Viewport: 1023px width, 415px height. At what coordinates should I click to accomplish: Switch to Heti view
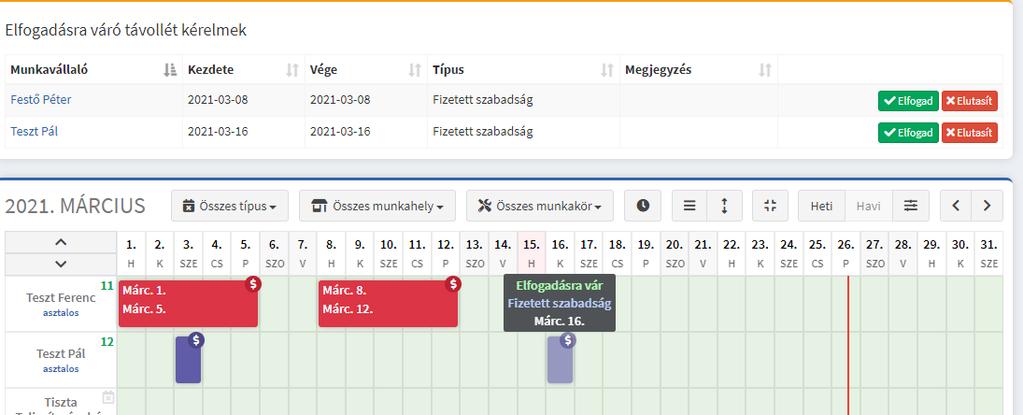pyautogui.click(x=821, y=206)
